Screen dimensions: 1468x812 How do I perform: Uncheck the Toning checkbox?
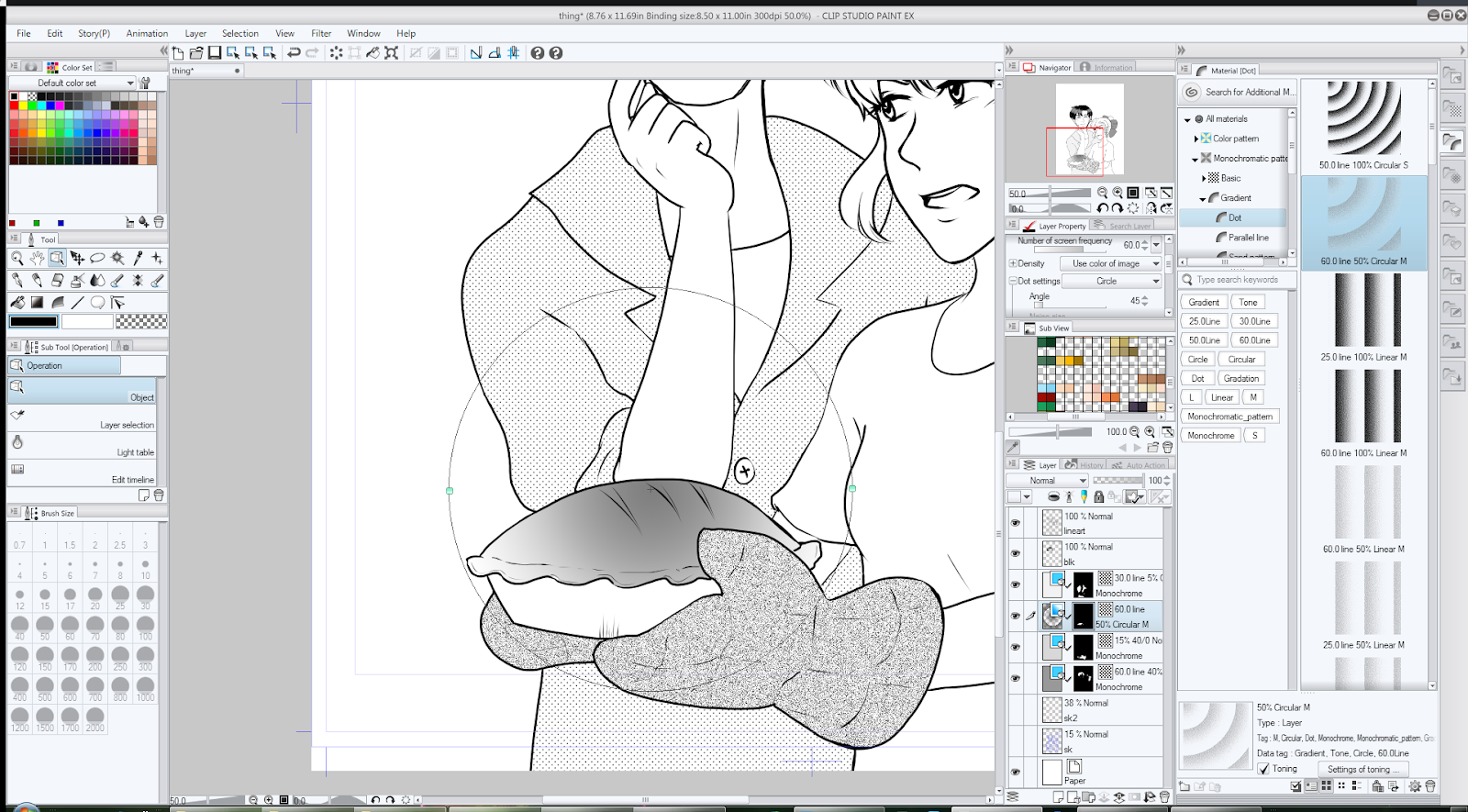tap(1263, 769)
